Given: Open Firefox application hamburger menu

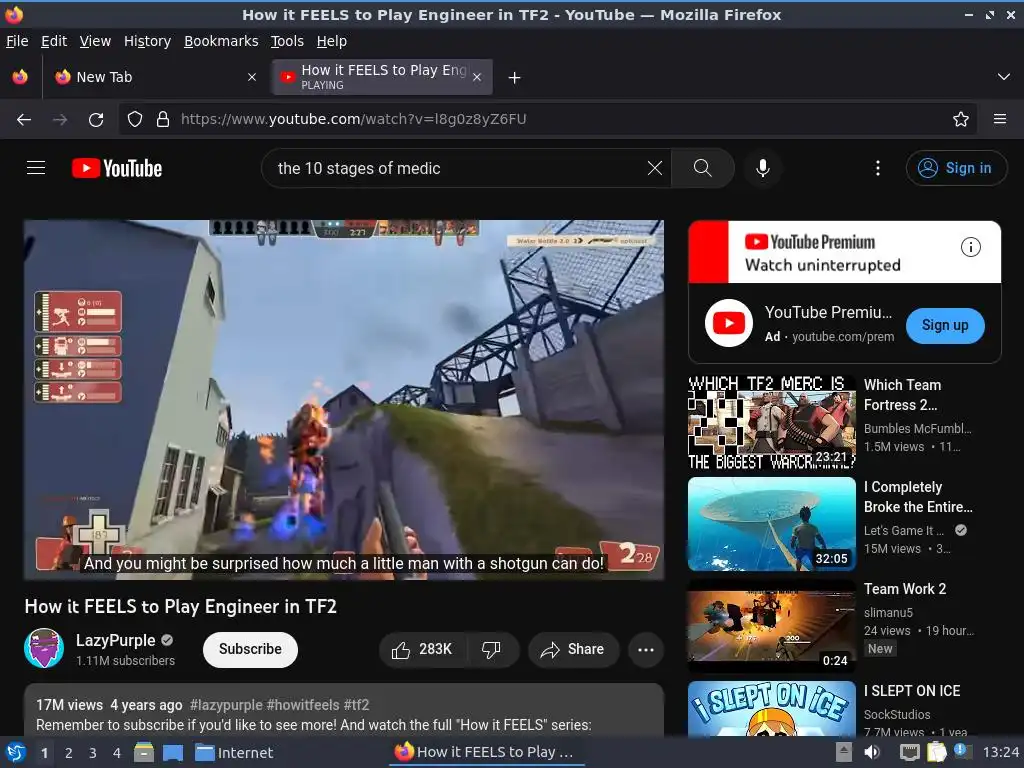Looking at the screenshot, I should (999, 119).
